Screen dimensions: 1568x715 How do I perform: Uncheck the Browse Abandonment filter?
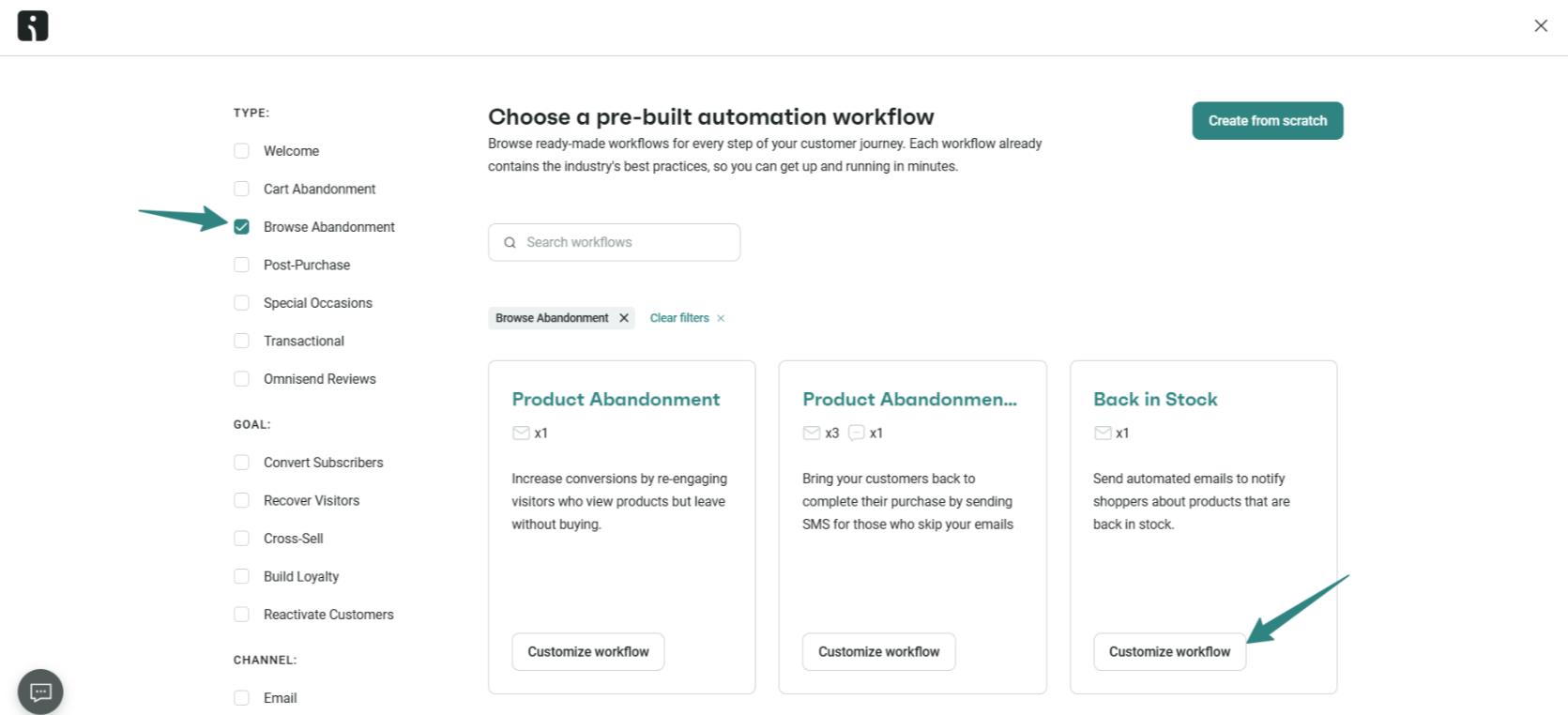(241, 226)
